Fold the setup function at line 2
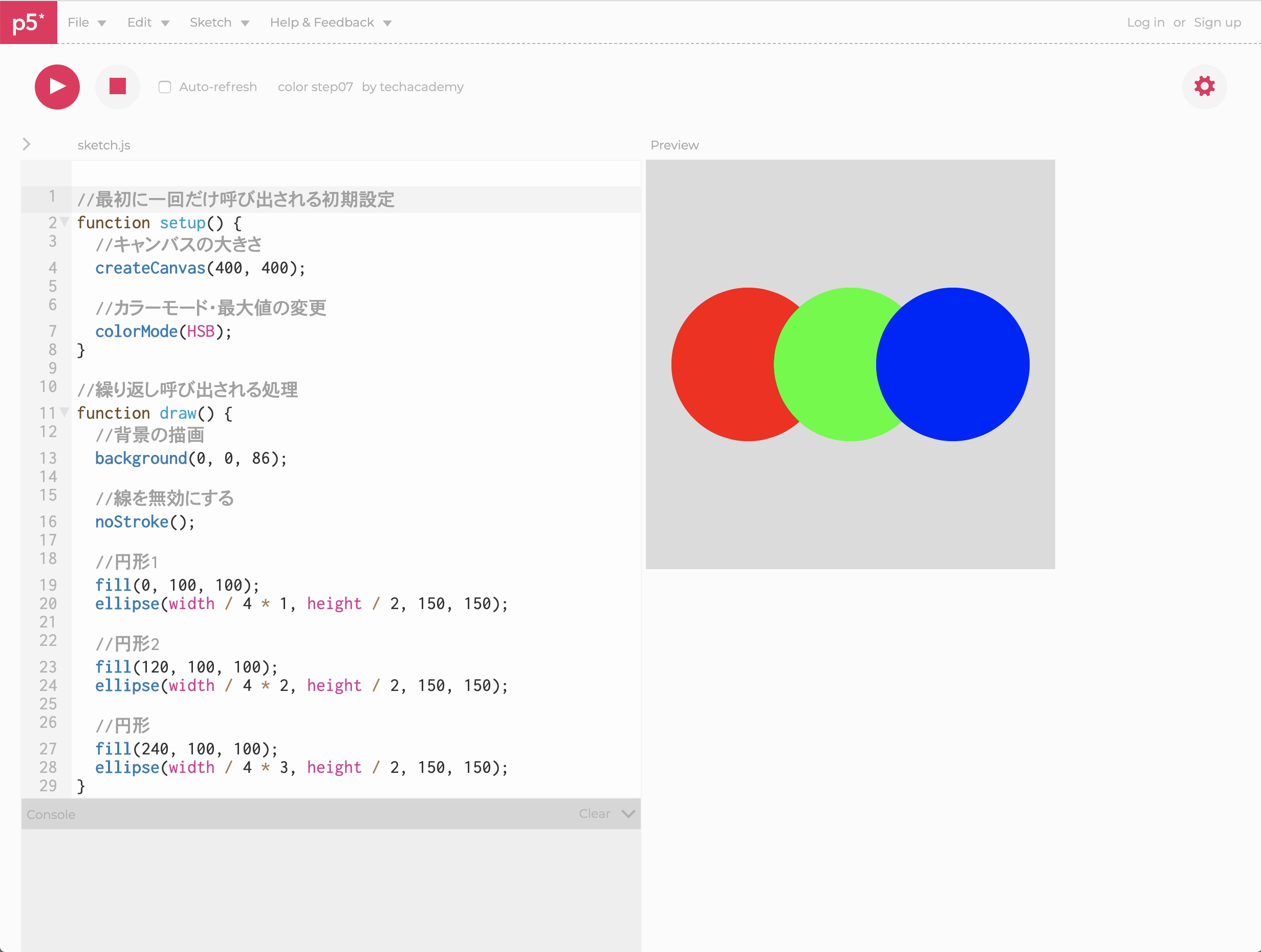Screen dimensions: 1261x952 (x=65, y=222)
